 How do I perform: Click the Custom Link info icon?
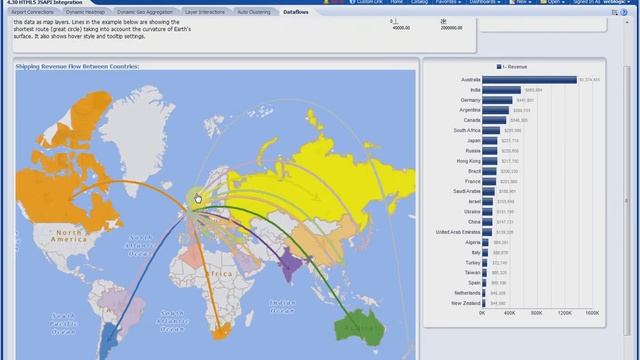(x=352, y=2)
